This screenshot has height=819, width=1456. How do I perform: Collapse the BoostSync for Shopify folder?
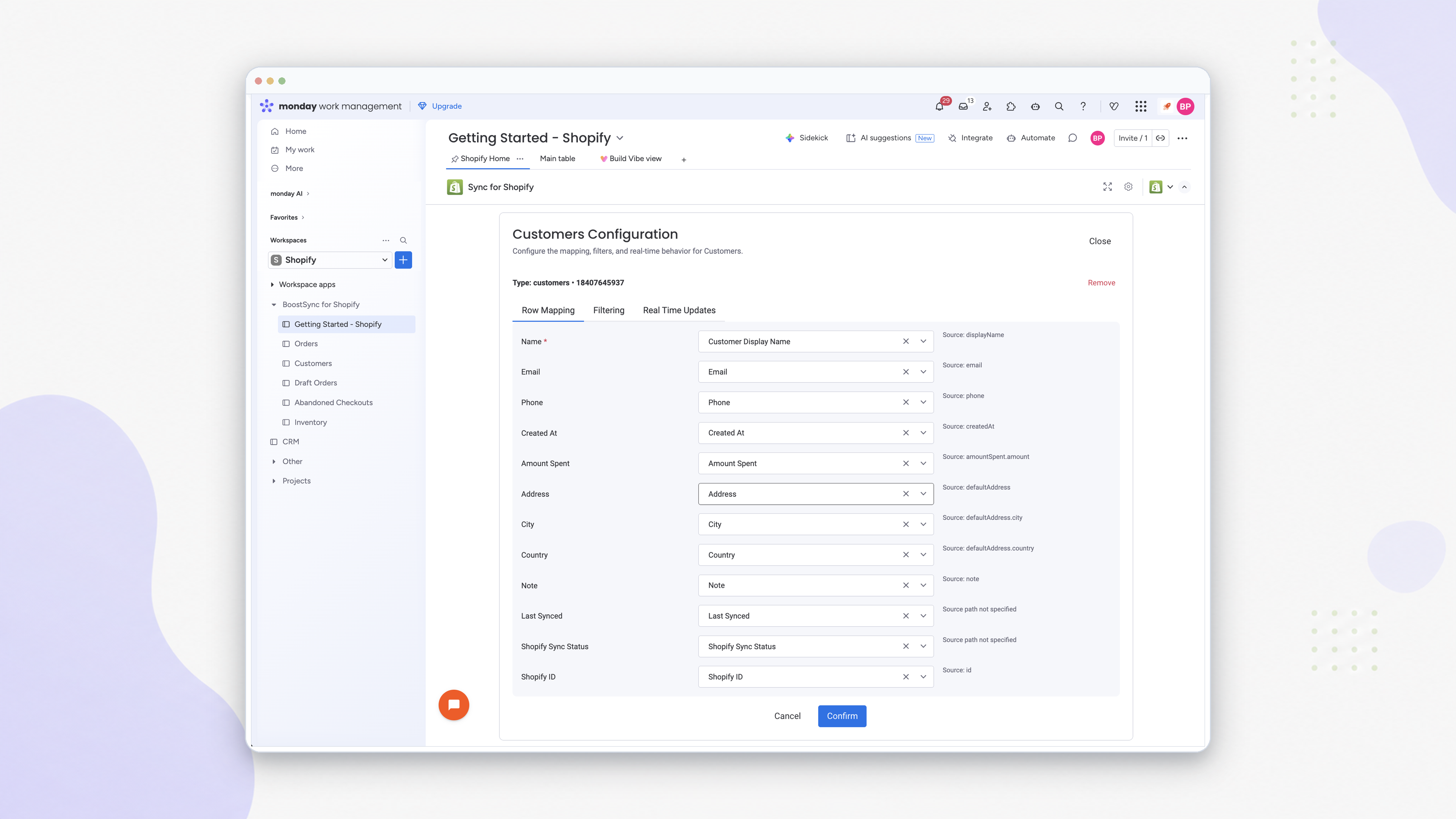pos(274,304)
